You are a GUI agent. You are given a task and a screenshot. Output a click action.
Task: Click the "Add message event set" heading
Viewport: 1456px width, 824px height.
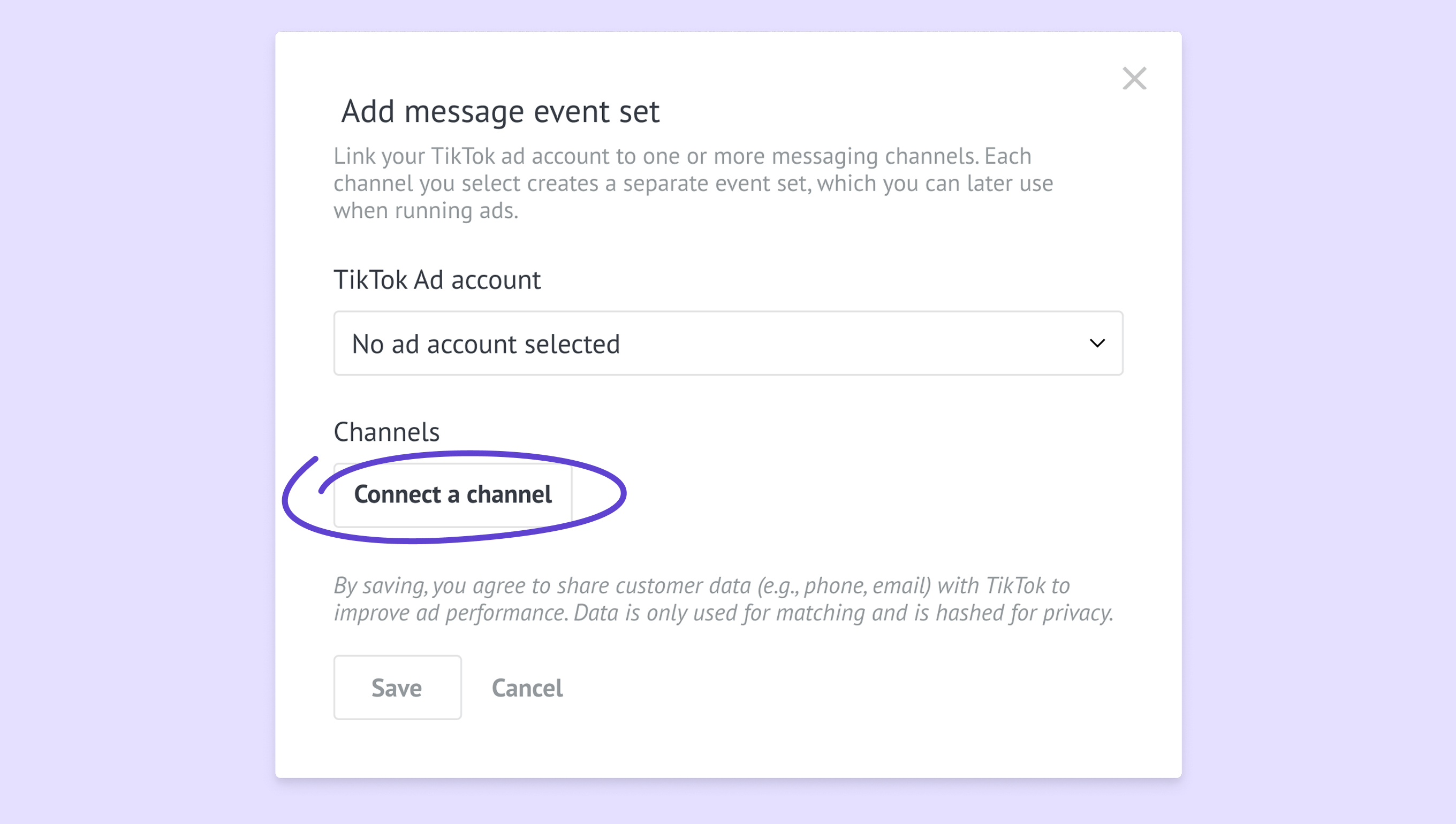pyautogui.click(x=500, y=111)
